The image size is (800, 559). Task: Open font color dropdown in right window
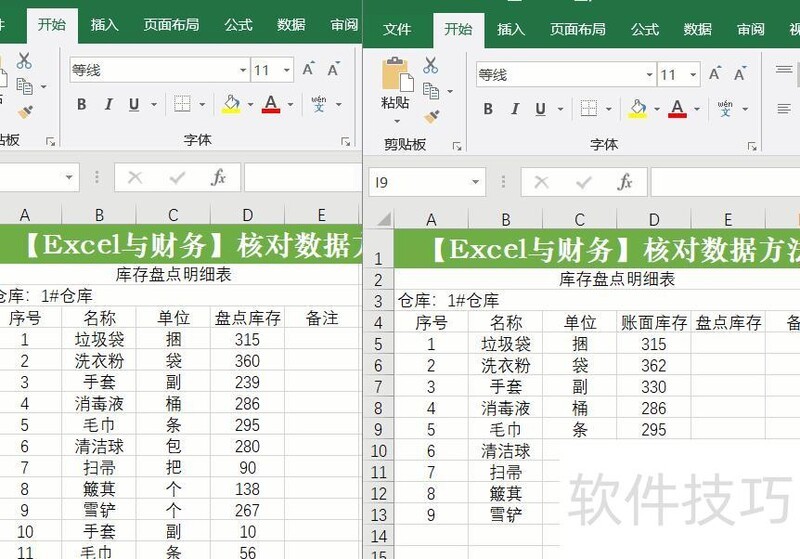pyautogui.click(x=697, y=109)
